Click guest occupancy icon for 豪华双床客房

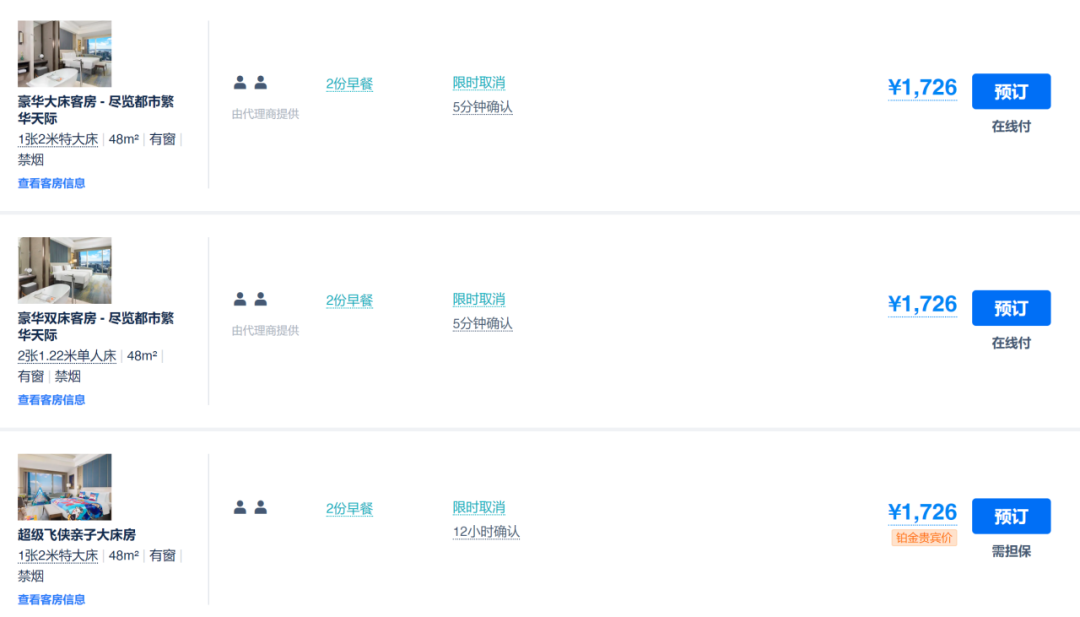click(x=250, y=299)
